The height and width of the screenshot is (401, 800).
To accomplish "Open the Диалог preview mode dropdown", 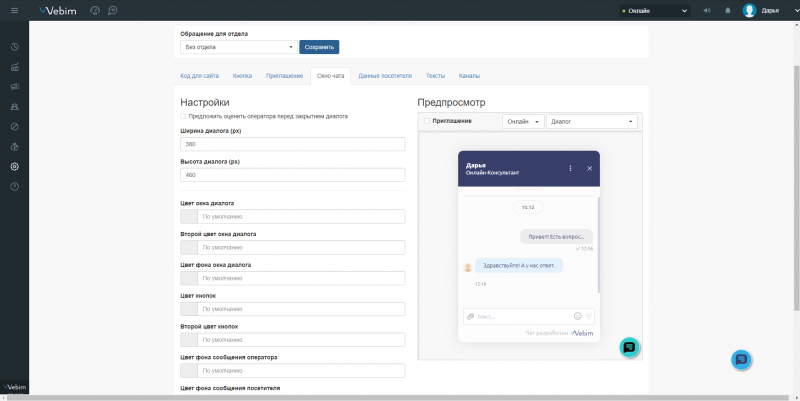I will (592, 121).
